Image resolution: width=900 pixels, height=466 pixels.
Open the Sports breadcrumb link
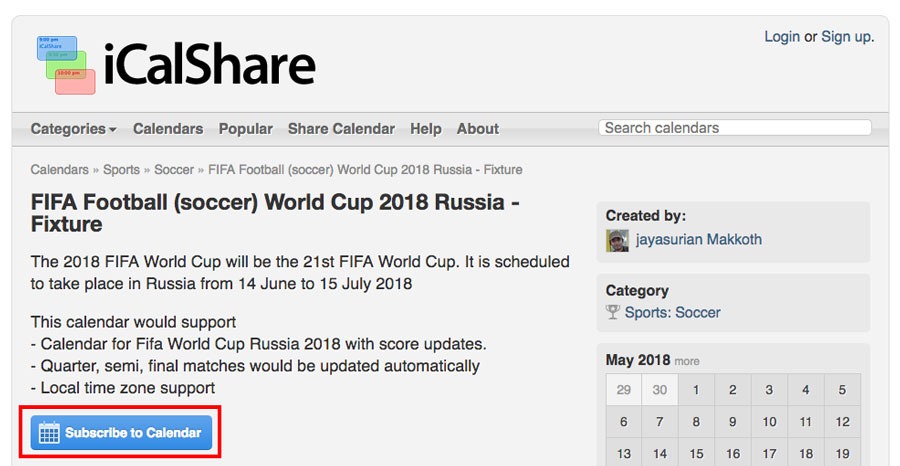(121, 170)
